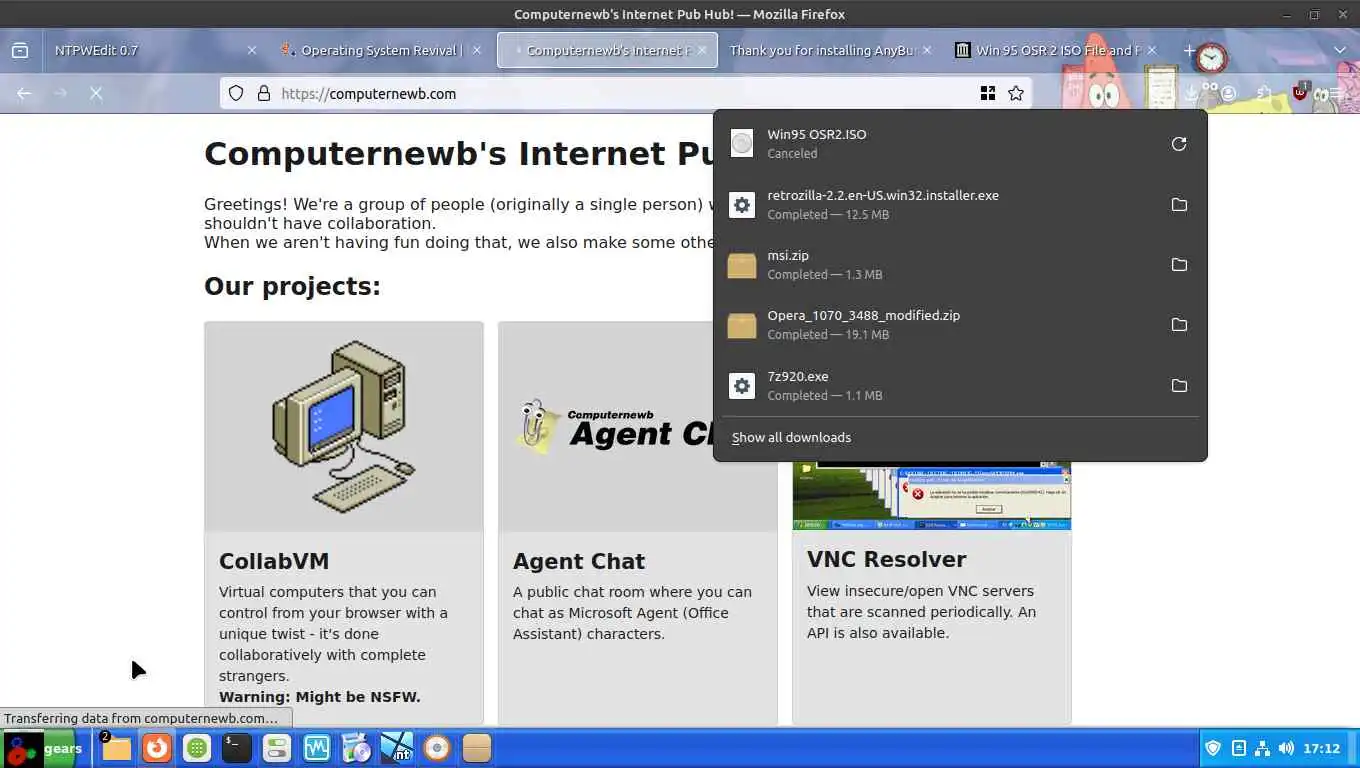1360x768 pixels.
Task: Select the Computernewb's Internet Pub Hub tab
Action: click(607, 50)
